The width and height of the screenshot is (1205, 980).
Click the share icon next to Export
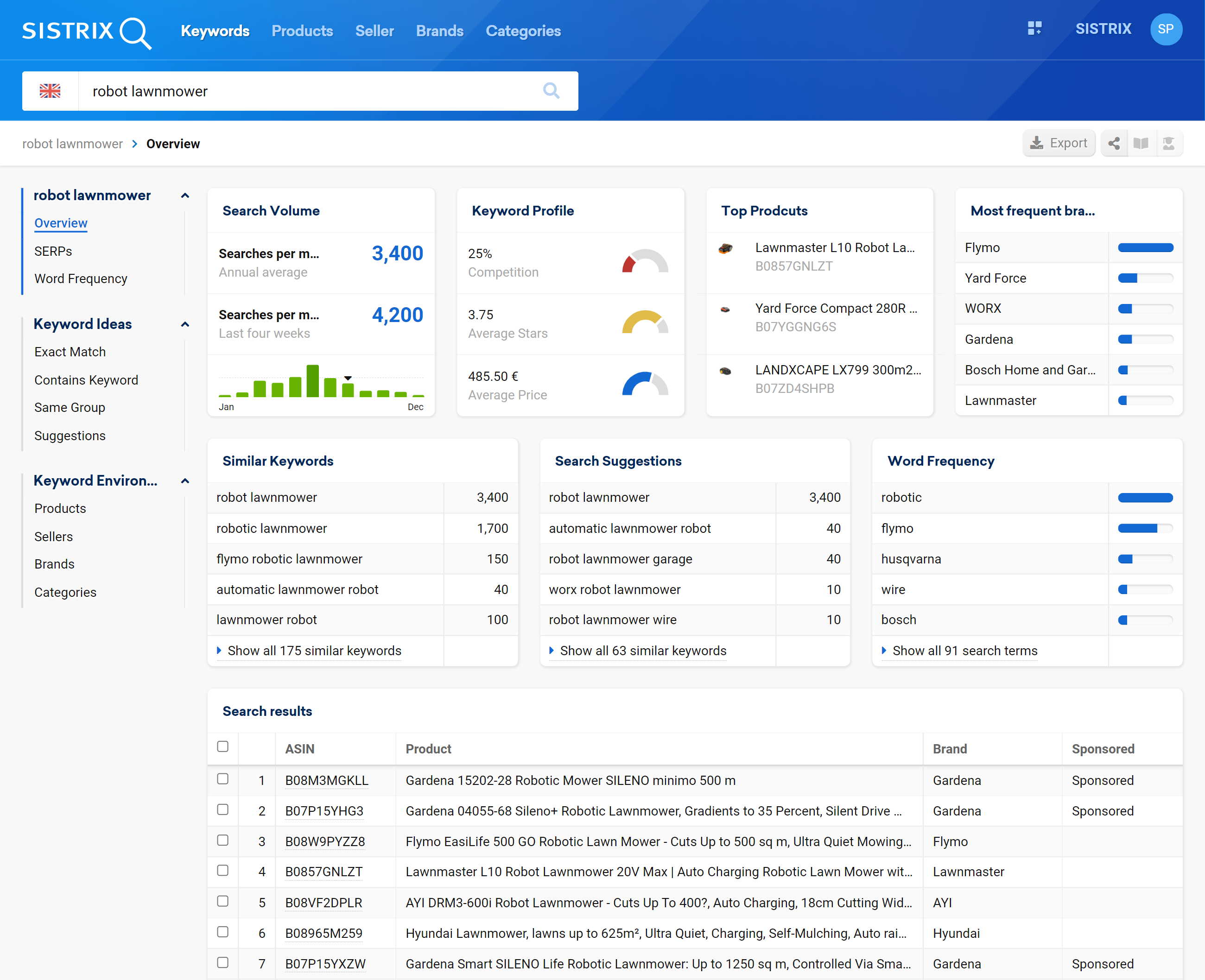pos(1114,143)
